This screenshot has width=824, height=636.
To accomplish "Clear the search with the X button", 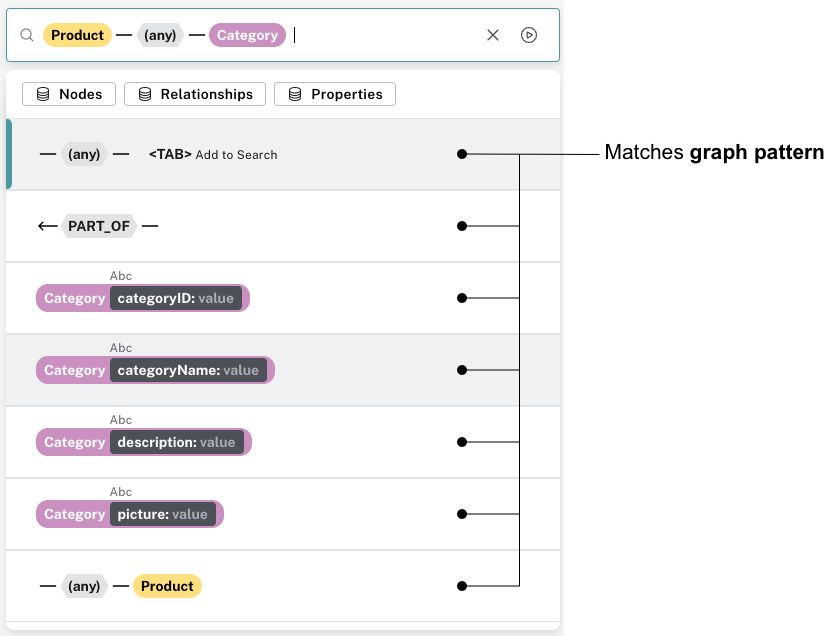I will (492, 35).
